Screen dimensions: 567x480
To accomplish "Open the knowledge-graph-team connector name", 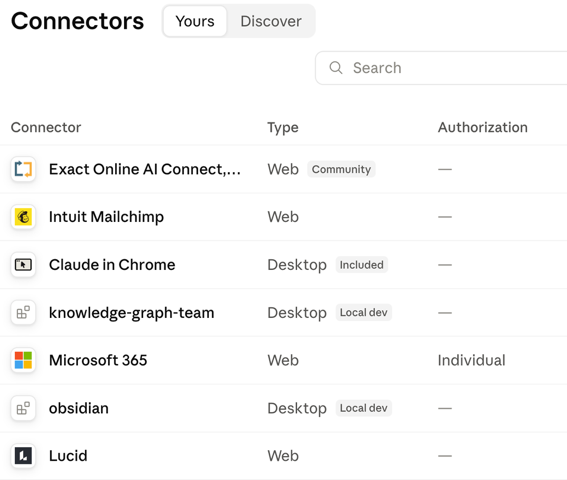I will [132, 313].
